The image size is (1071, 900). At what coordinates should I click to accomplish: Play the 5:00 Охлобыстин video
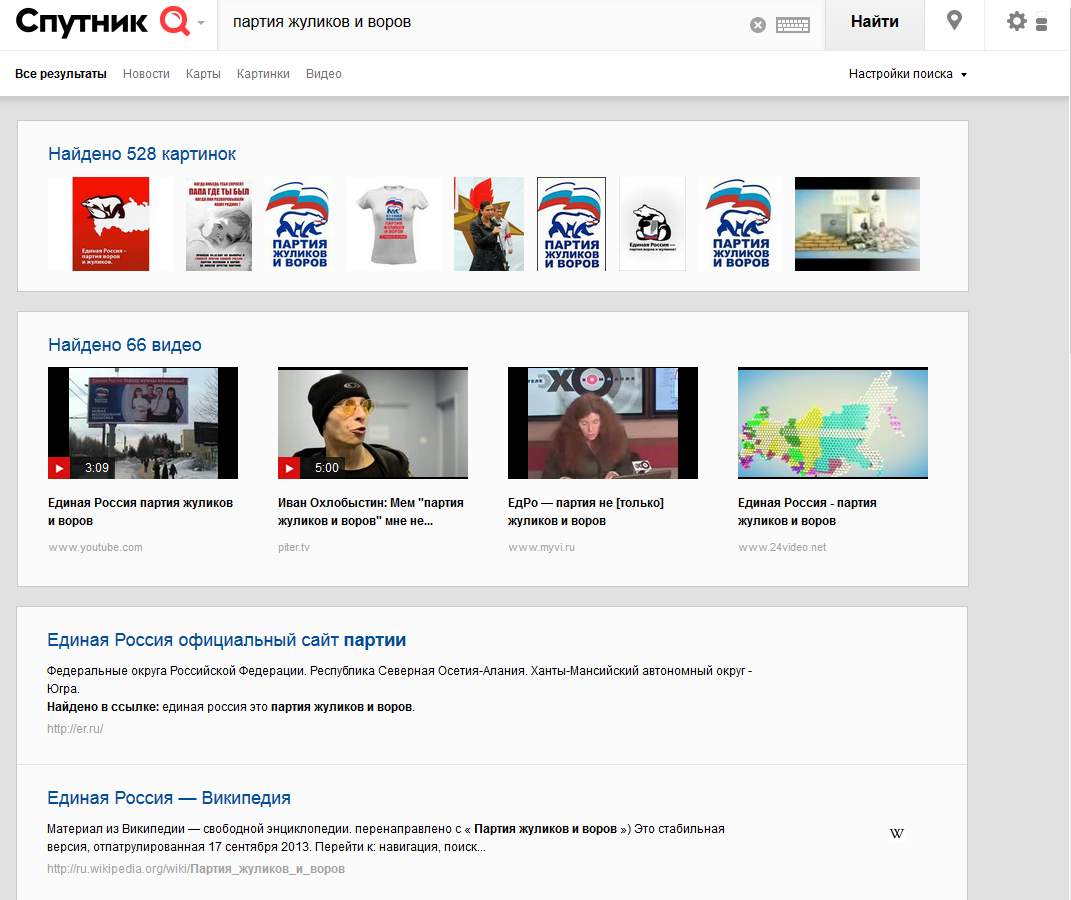(x=373, y=423)
